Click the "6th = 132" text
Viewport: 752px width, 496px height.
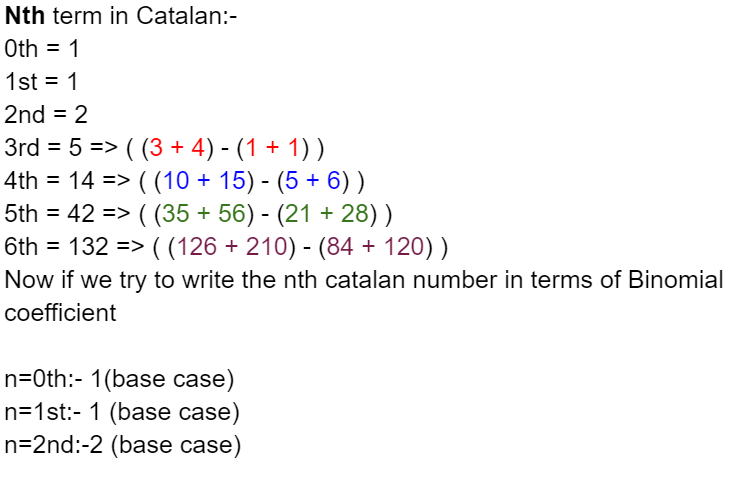pos(51,247)
